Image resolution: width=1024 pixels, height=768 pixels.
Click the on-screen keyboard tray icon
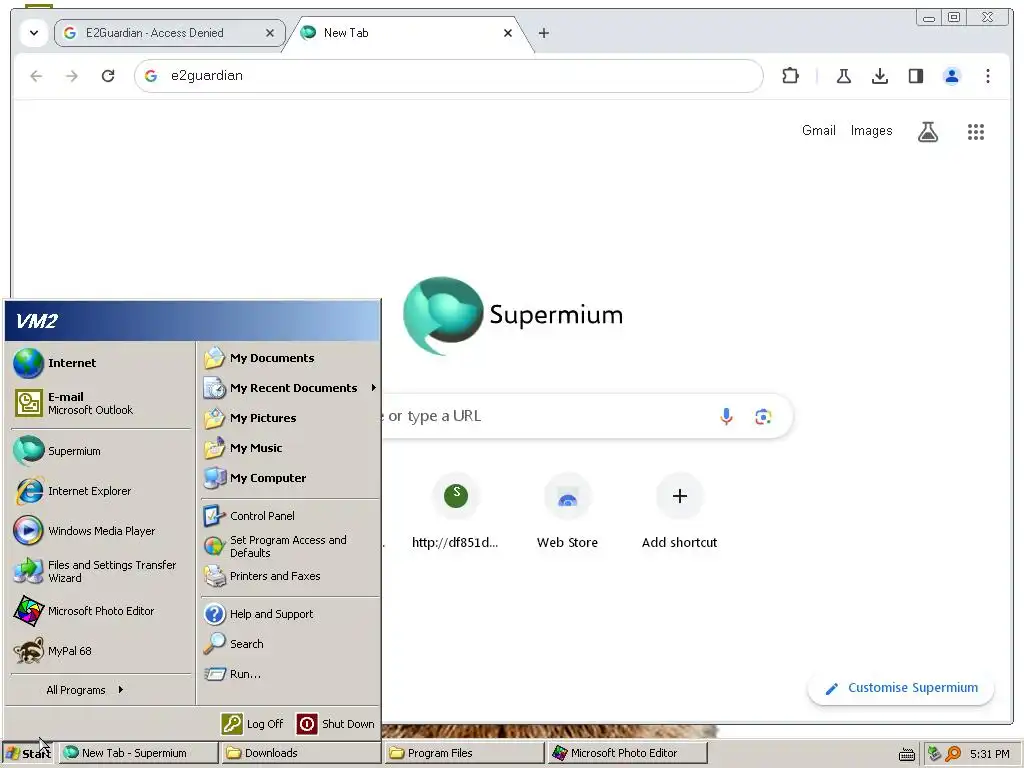click(x=906, y=754)
